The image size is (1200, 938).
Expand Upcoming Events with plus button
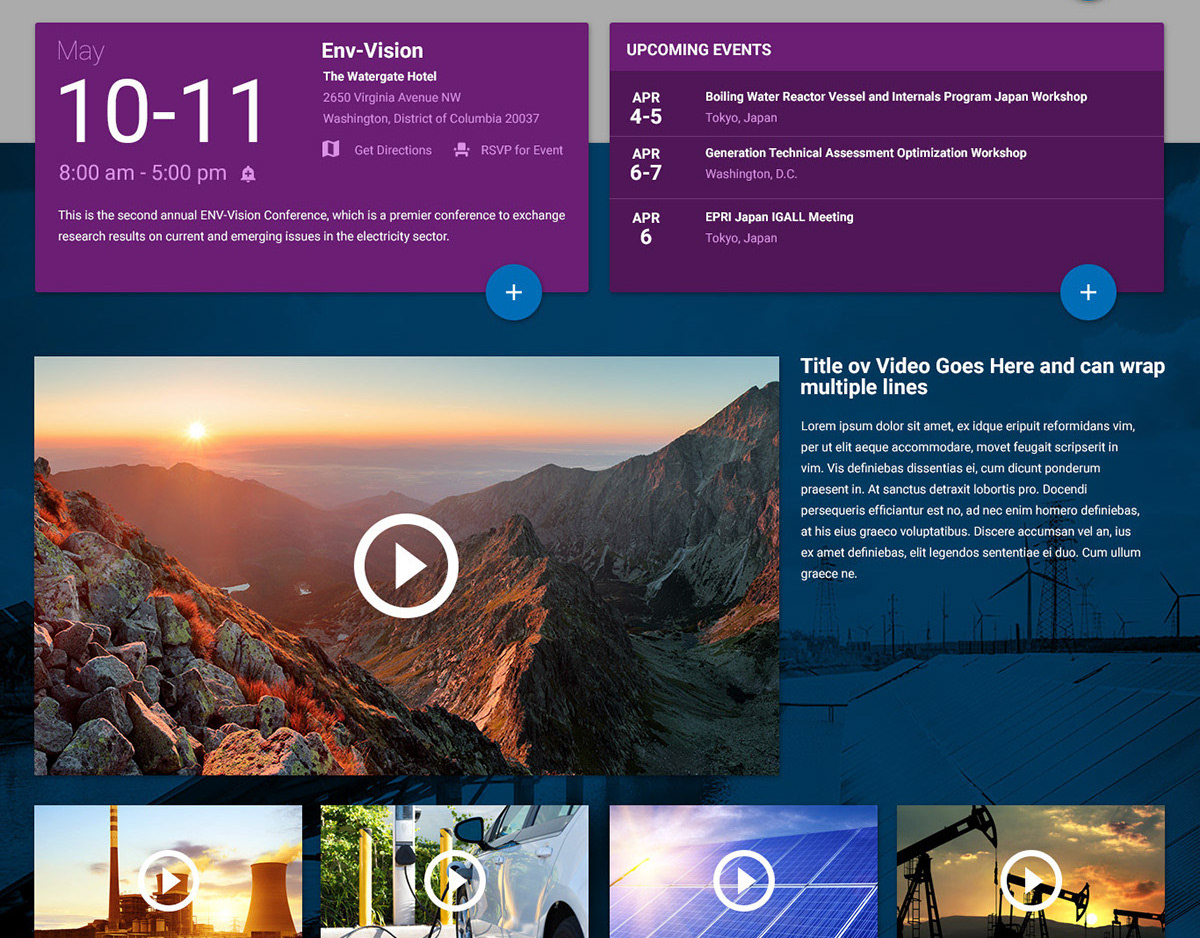[1088, 292]
